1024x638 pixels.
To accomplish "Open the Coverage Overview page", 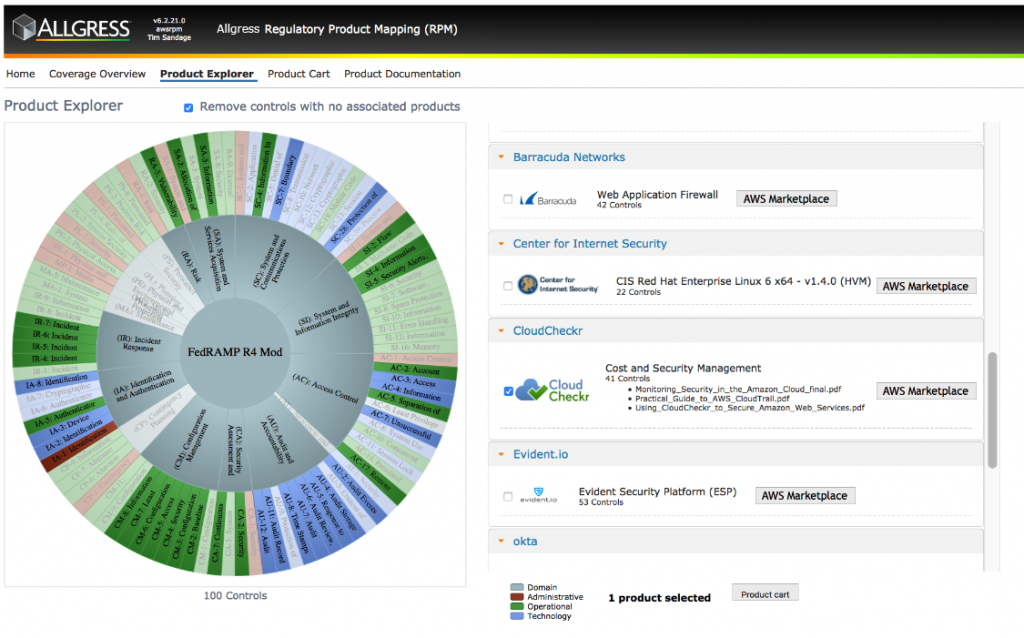I will (x=97, y=74).
